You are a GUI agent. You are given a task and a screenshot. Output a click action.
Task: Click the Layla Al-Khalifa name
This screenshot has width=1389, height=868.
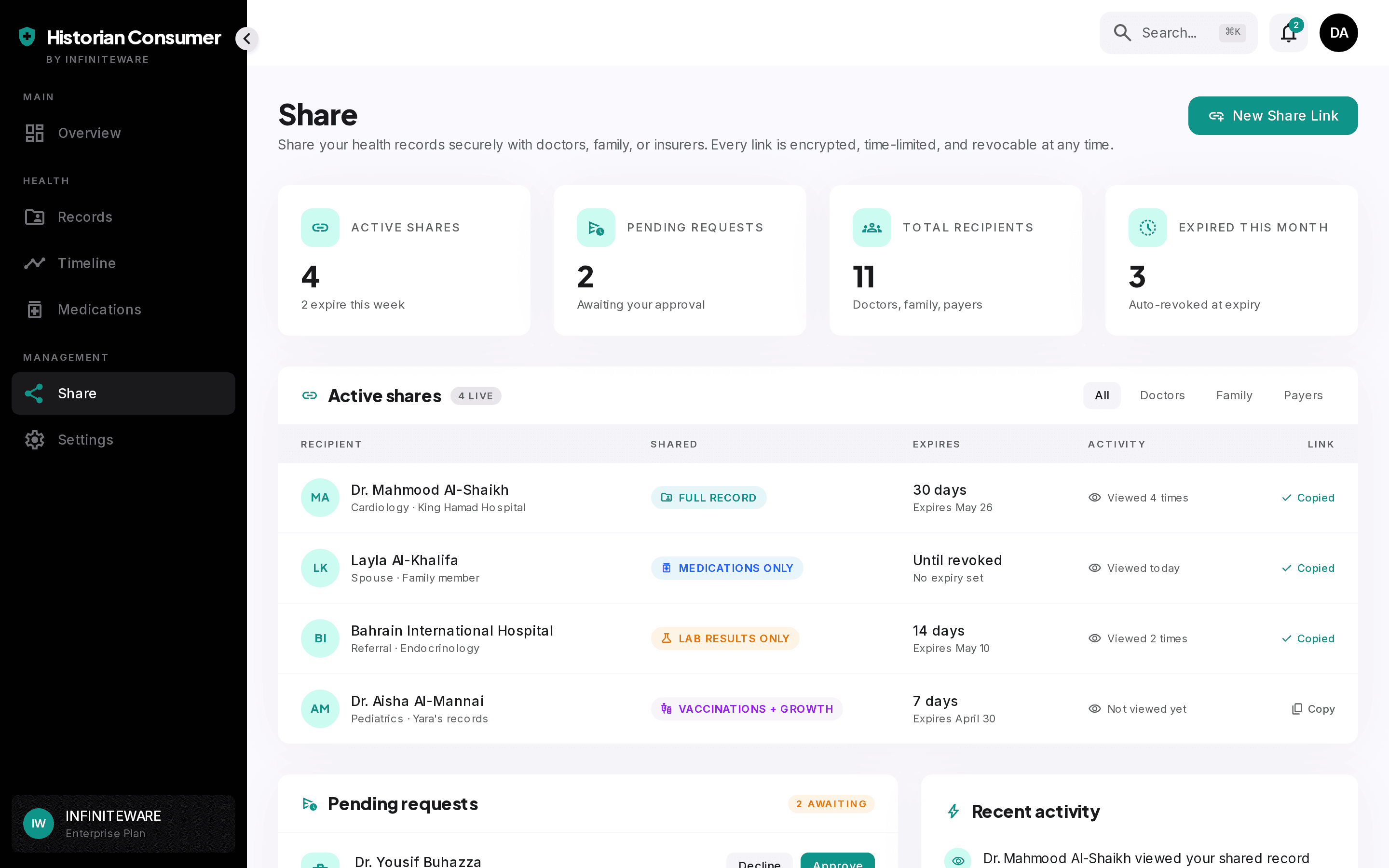404,560
